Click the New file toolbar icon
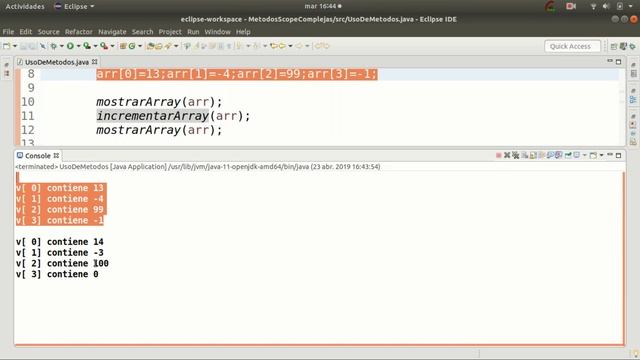Image resolution: width=640 pixels, height=360 pixels. coord(7,46)
